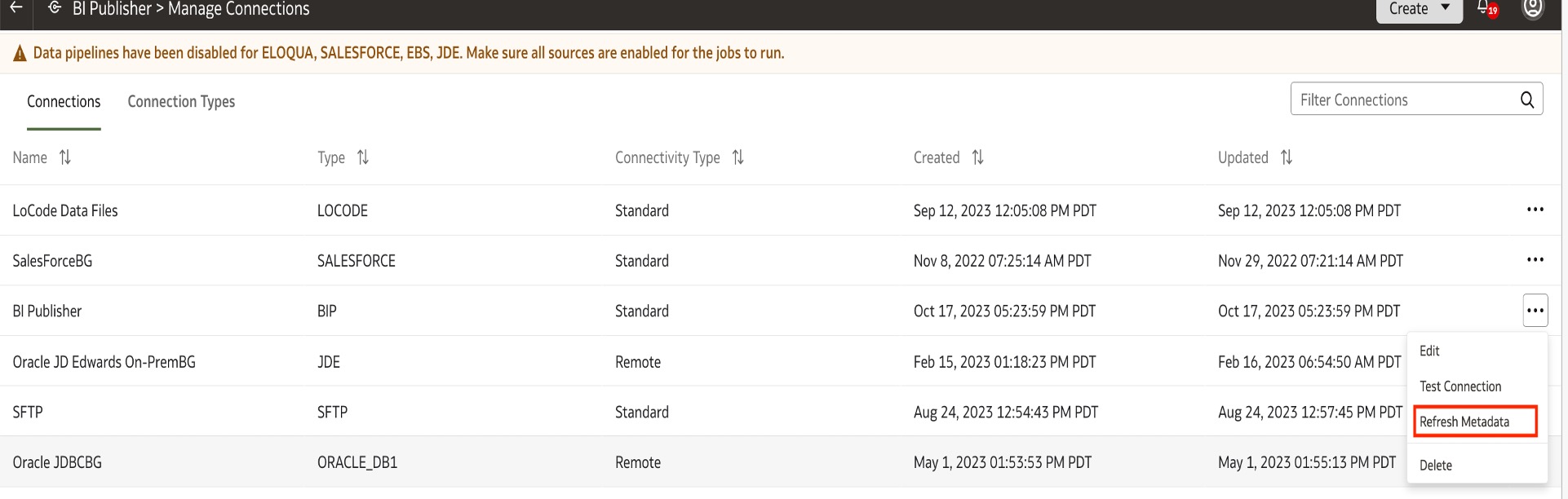Sort by Connectivity Type column
The height and width of the screenshot is (499, 1568).
(737, 157)
